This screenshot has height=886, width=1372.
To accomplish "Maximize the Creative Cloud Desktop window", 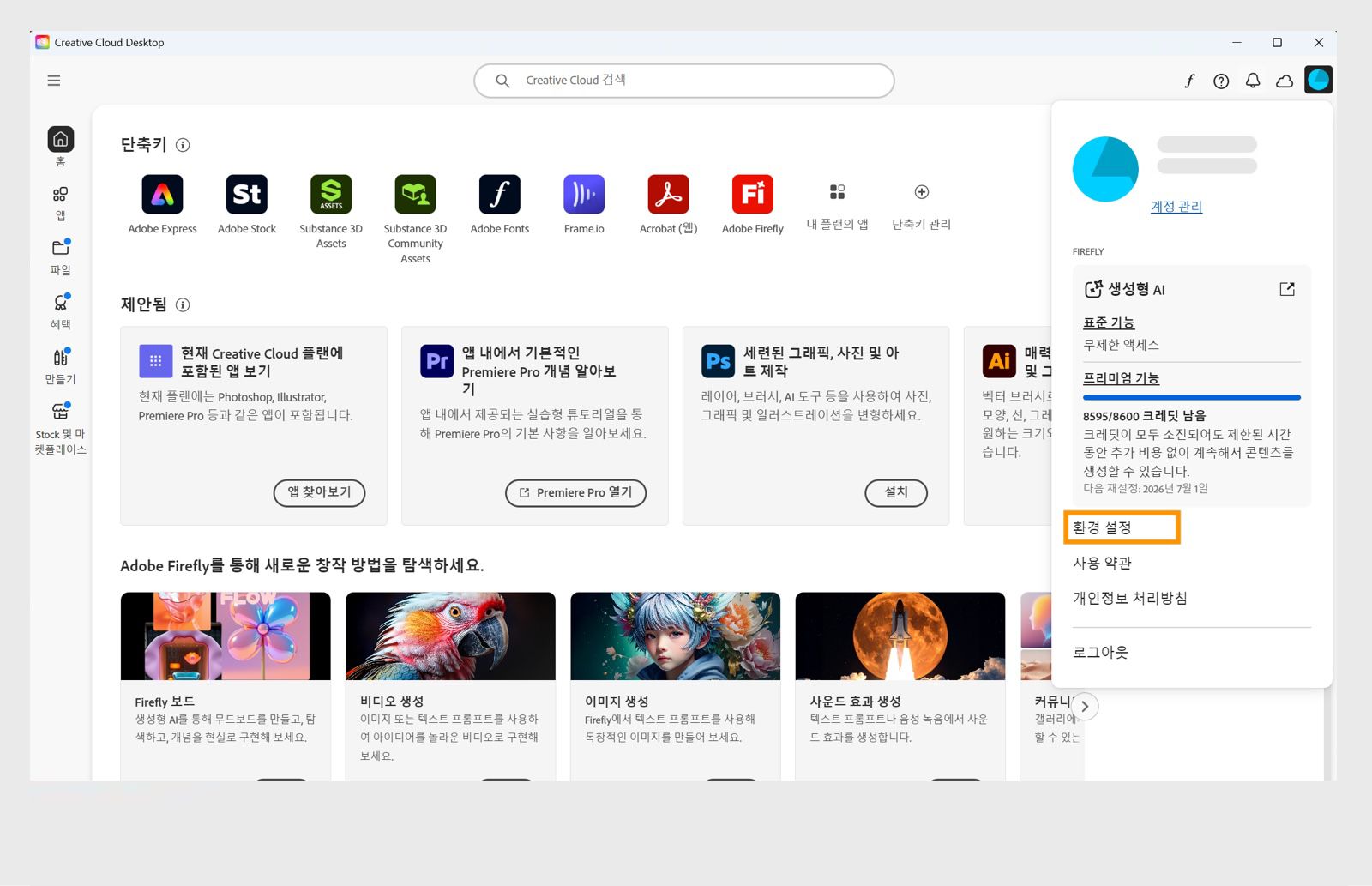I will pos(1277,42).
